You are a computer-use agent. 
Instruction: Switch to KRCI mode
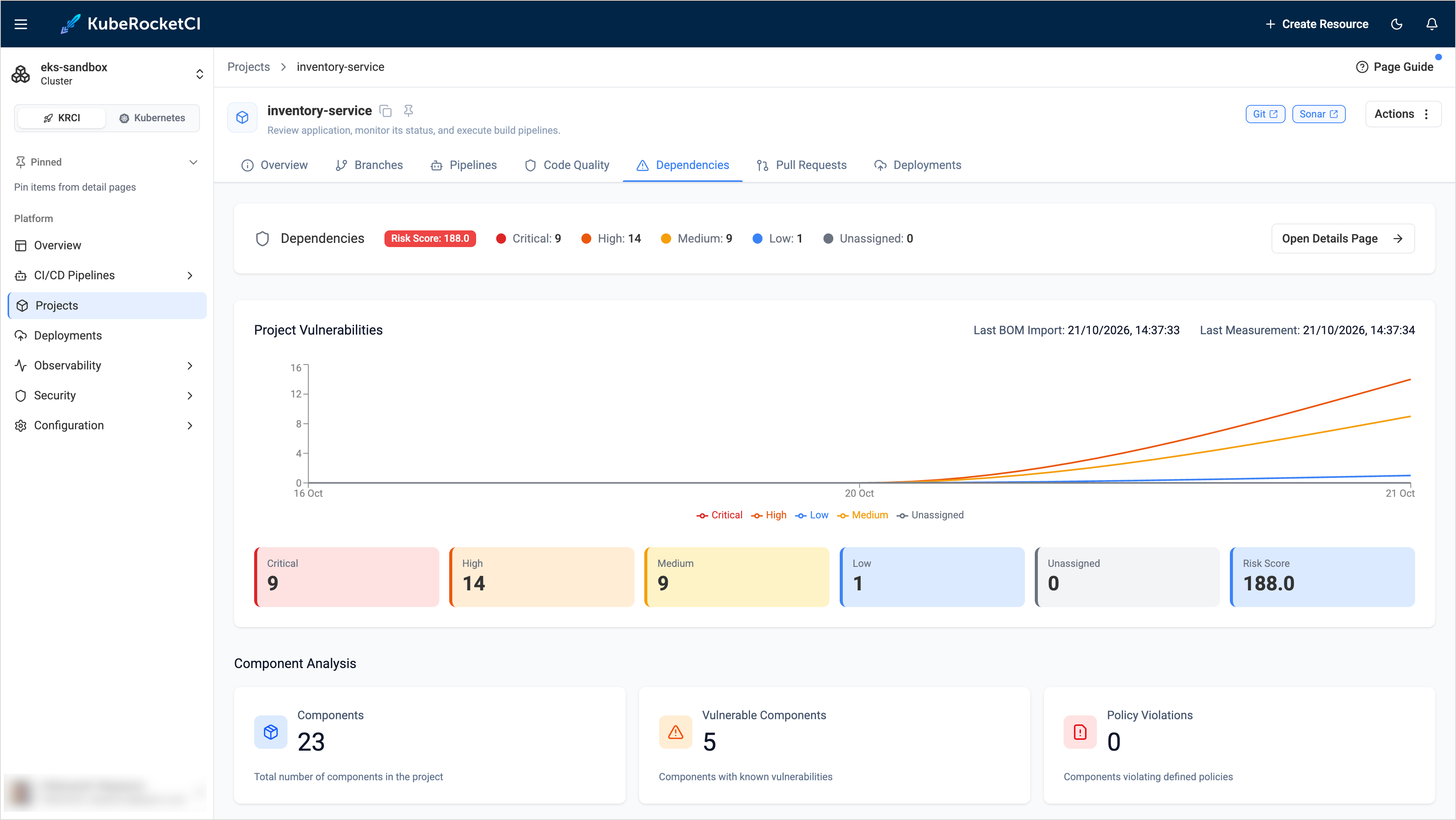click(62, 117)
